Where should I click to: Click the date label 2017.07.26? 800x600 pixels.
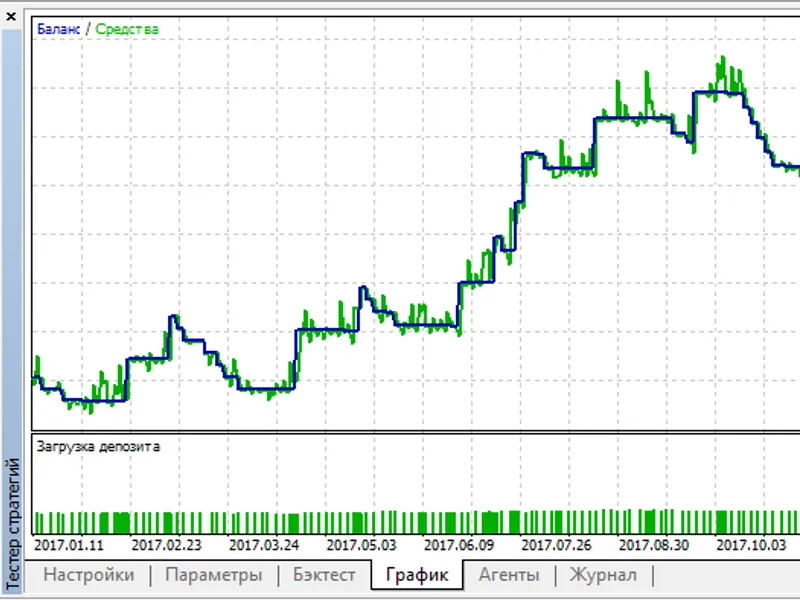click(x=556, y=545)
